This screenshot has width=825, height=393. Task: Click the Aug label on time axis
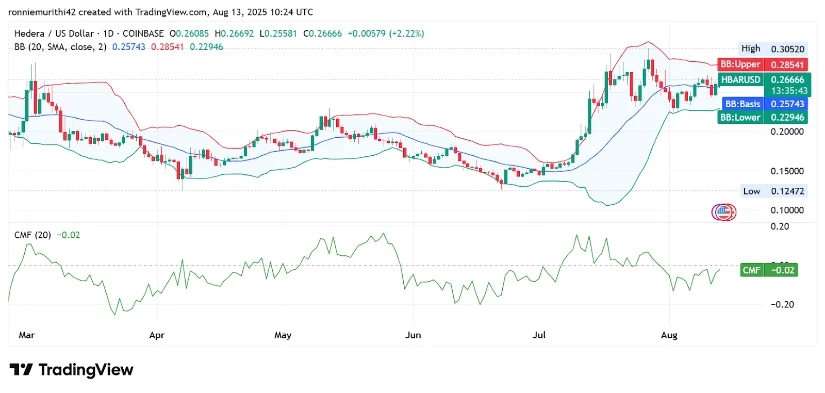[x=669, y=335]
